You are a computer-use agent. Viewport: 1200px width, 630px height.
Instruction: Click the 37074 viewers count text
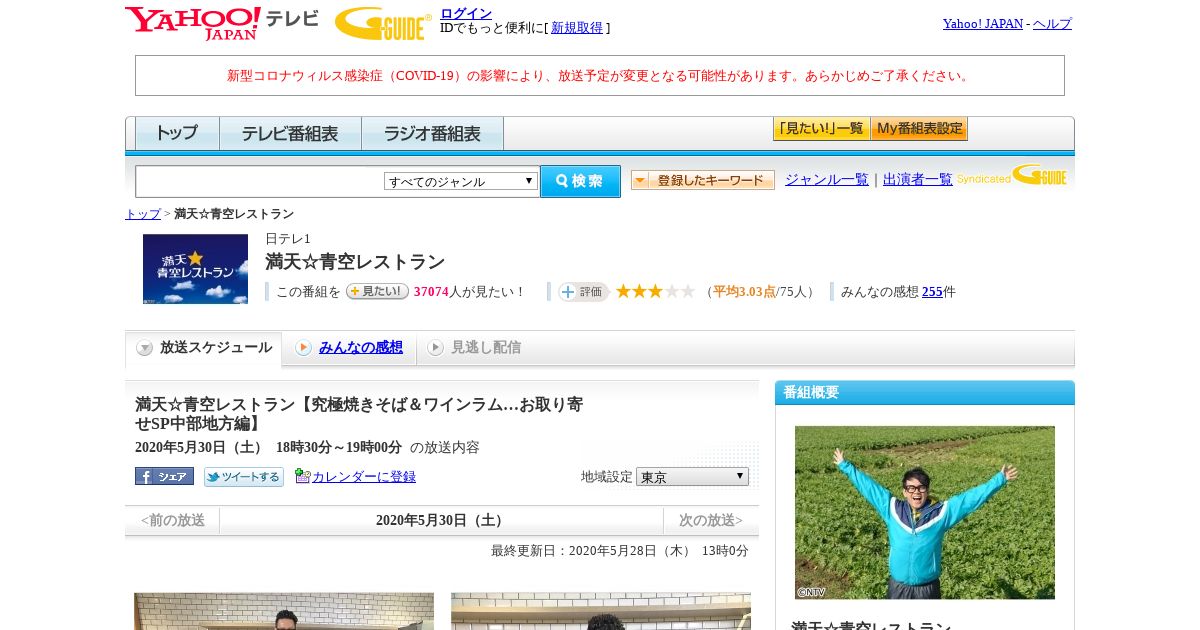(x=431, y=292)
